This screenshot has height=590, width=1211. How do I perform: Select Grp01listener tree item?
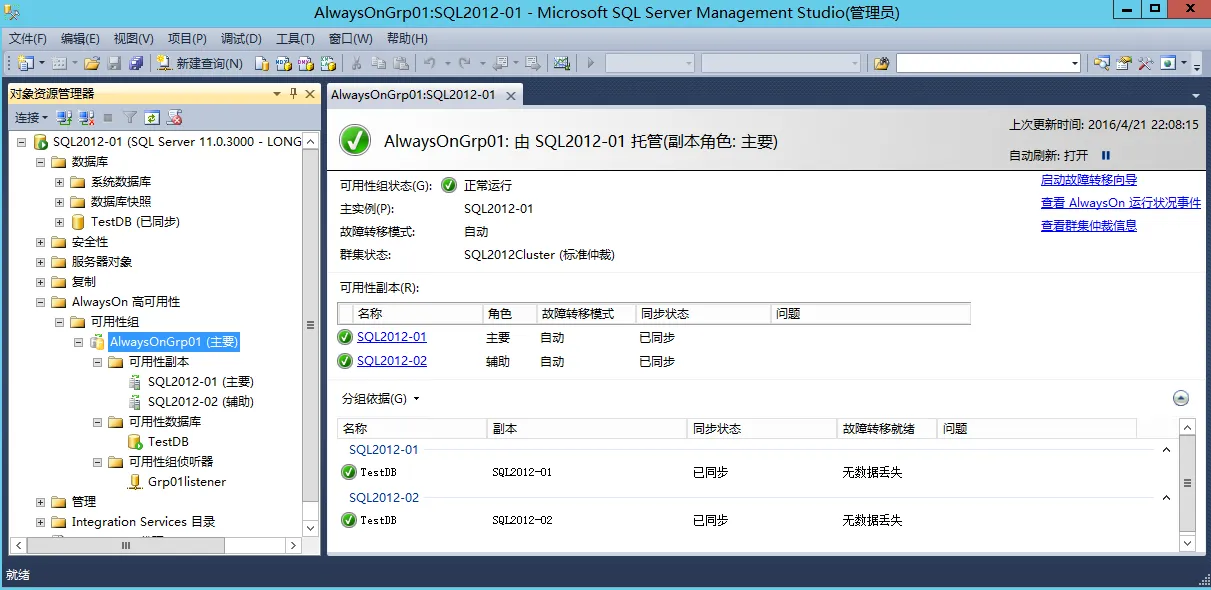(x=187, y=482)
